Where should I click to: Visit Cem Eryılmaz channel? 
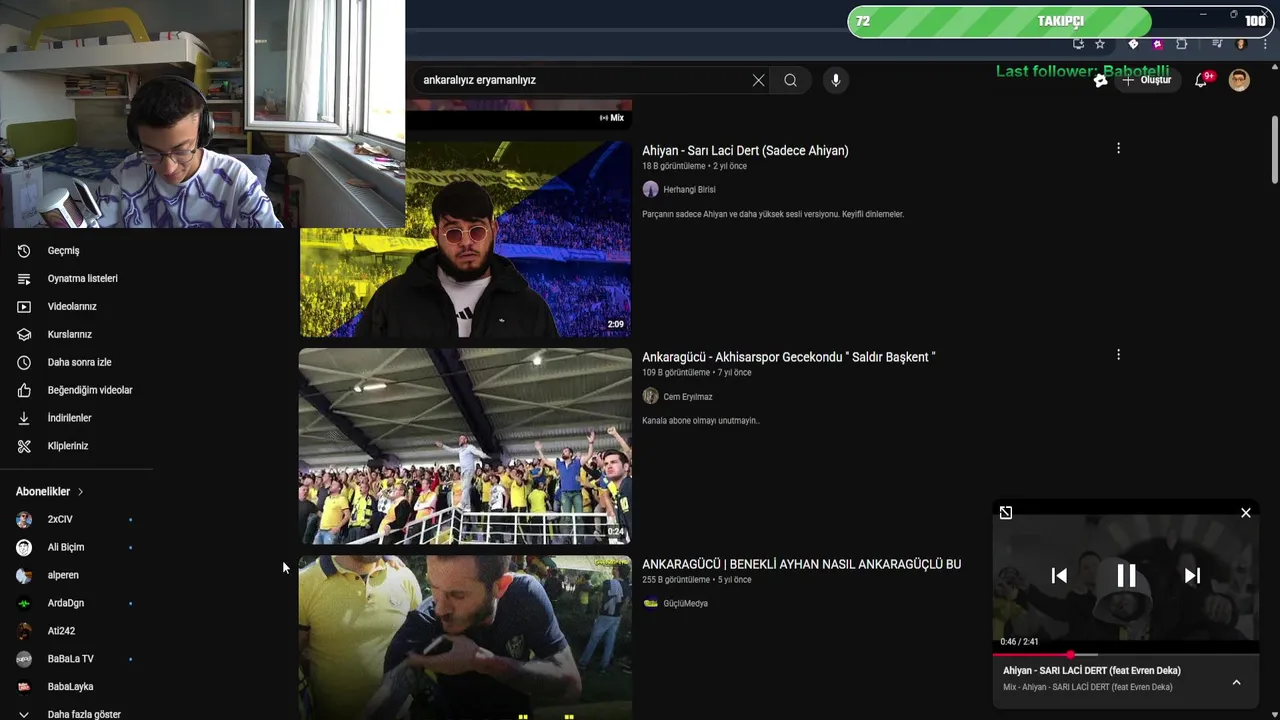(x=688, y=397)
